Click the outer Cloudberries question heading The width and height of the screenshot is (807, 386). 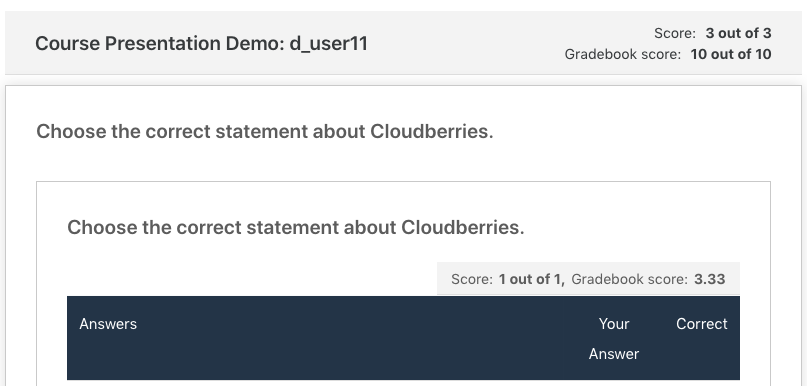(x=265, y=132)
